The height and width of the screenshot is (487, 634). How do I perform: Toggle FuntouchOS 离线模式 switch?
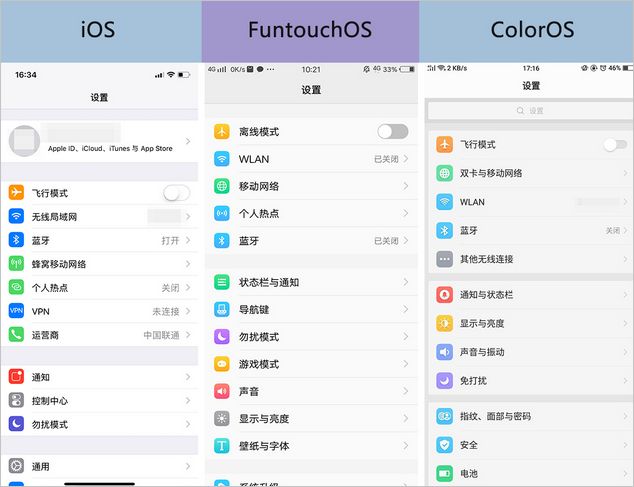393,131
